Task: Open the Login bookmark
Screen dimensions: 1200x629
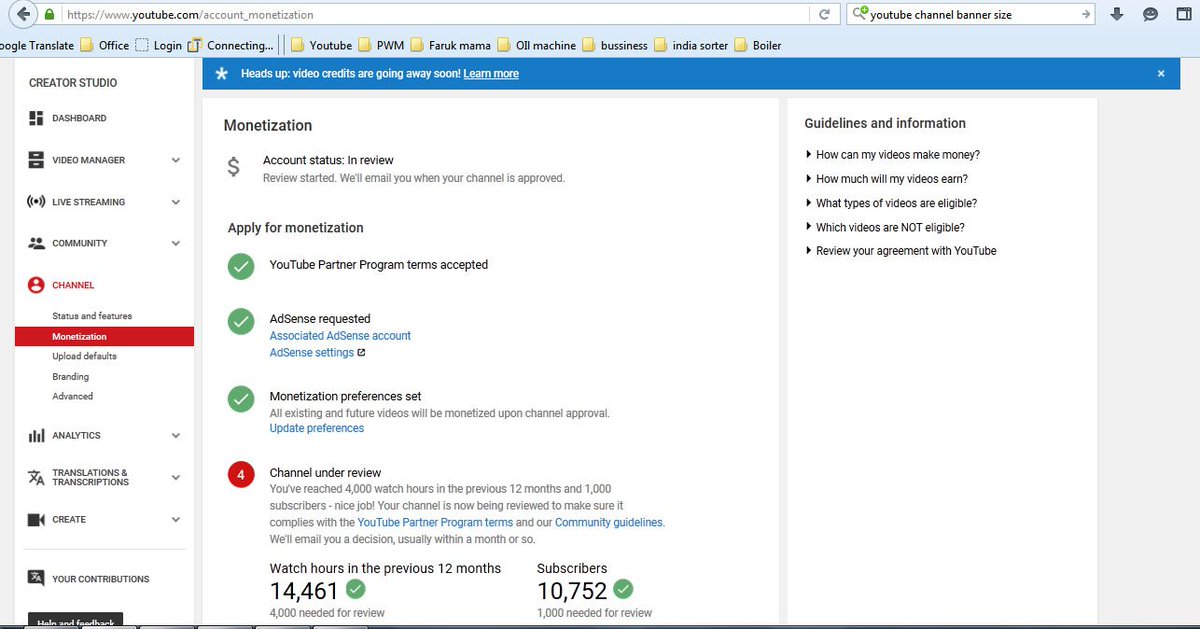Action: point(158,45)
